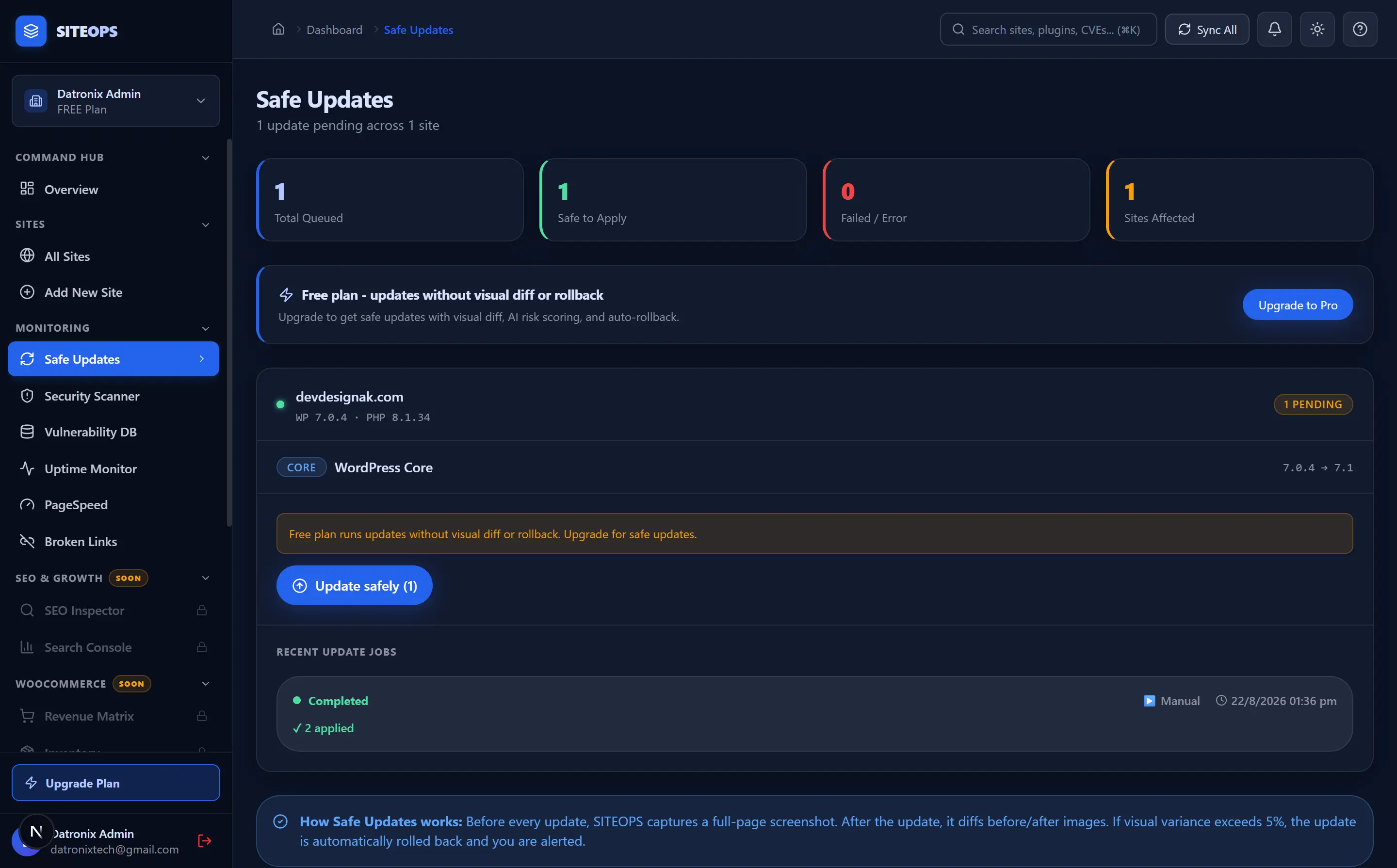Click the Dashboard breadcrumb link

(x=334, y=30)
